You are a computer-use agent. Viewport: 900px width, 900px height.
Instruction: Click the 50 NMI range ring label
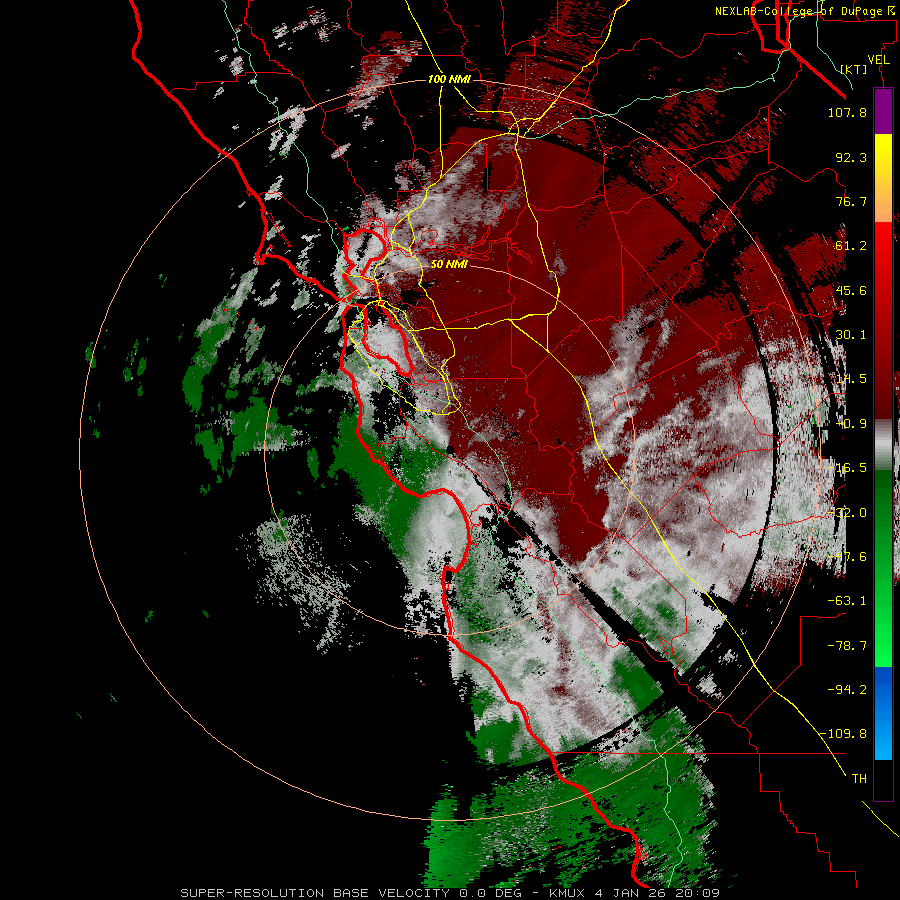[449, 264]
